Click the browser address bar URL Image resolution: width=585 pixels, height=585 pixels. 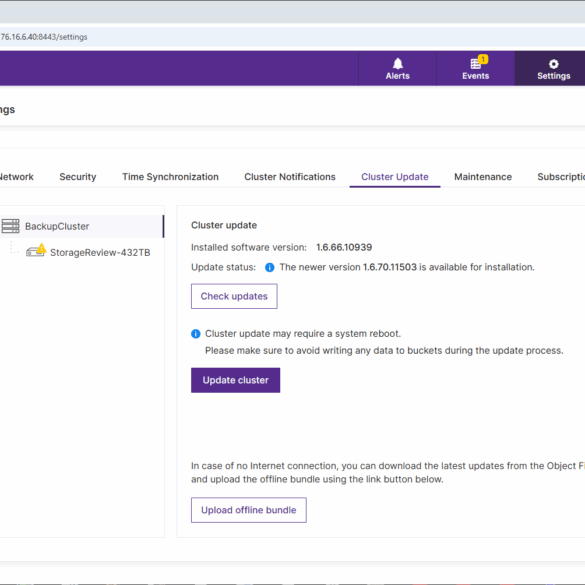44,37
